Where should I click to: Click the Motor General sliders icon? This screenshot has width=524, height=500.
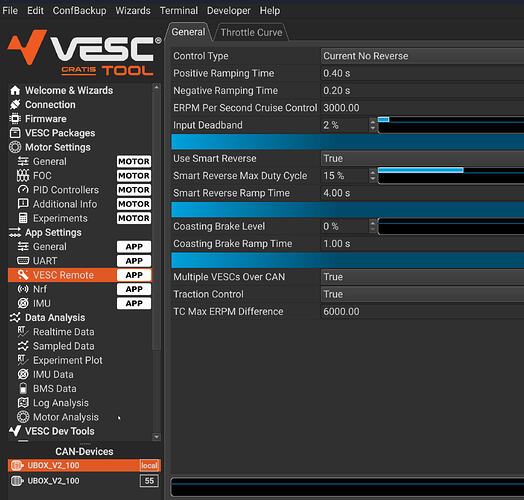pos(23,161)
